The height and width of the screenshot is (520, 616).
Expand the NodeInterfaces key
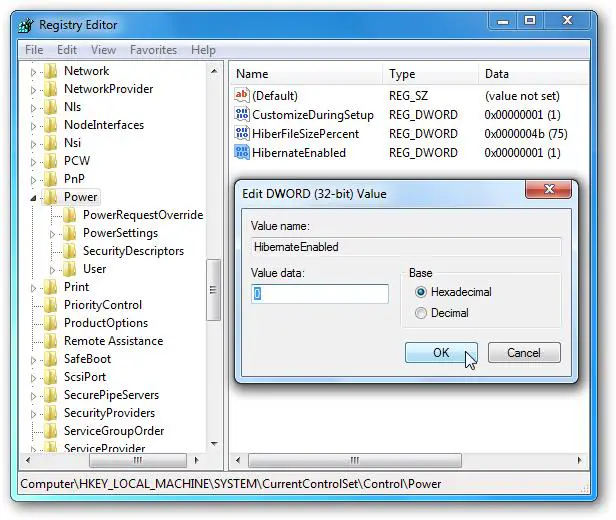tap(33, 126)
